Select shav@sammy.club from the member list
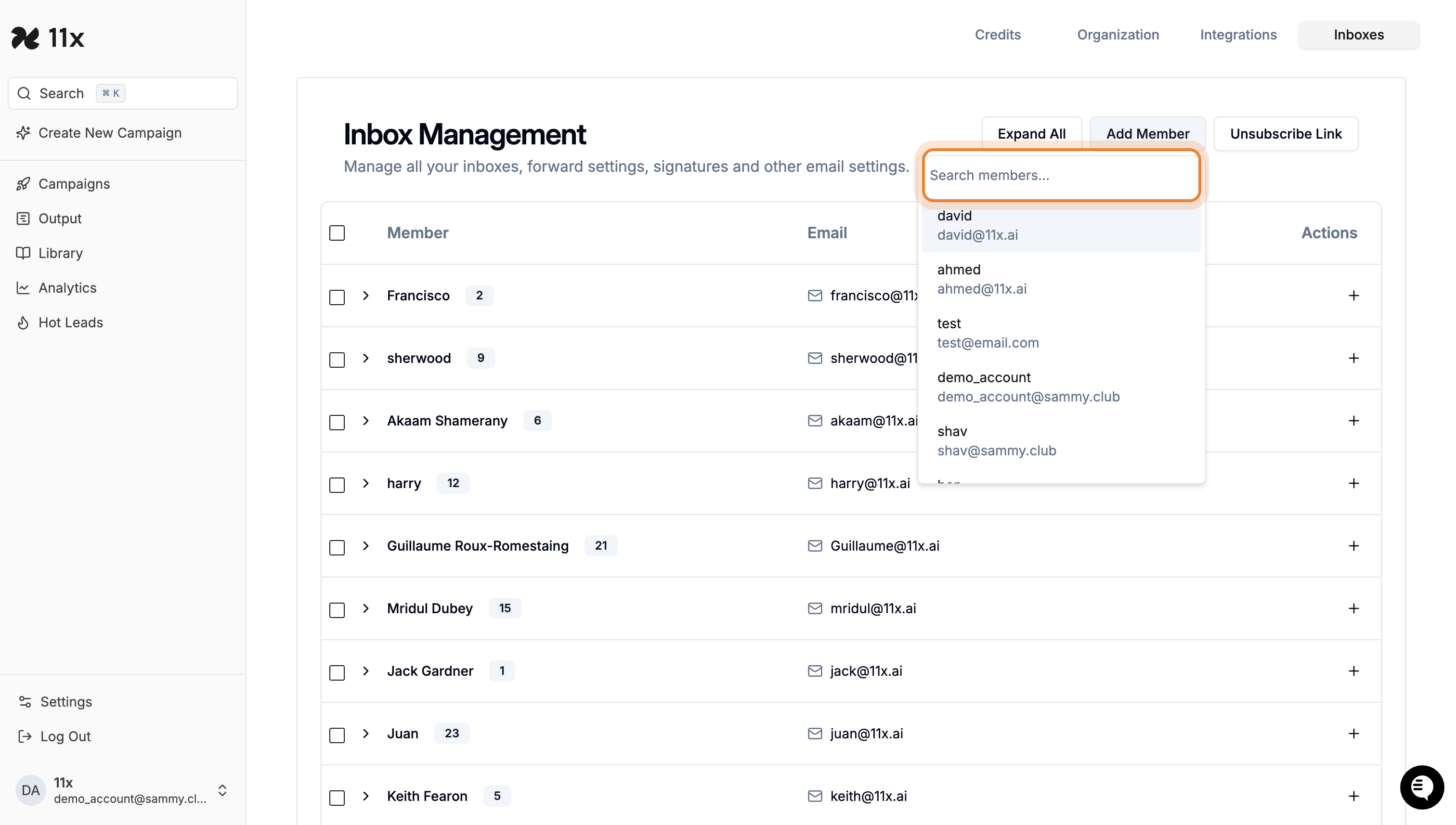The image size is (1456, 825). (x=1061, y=441)
